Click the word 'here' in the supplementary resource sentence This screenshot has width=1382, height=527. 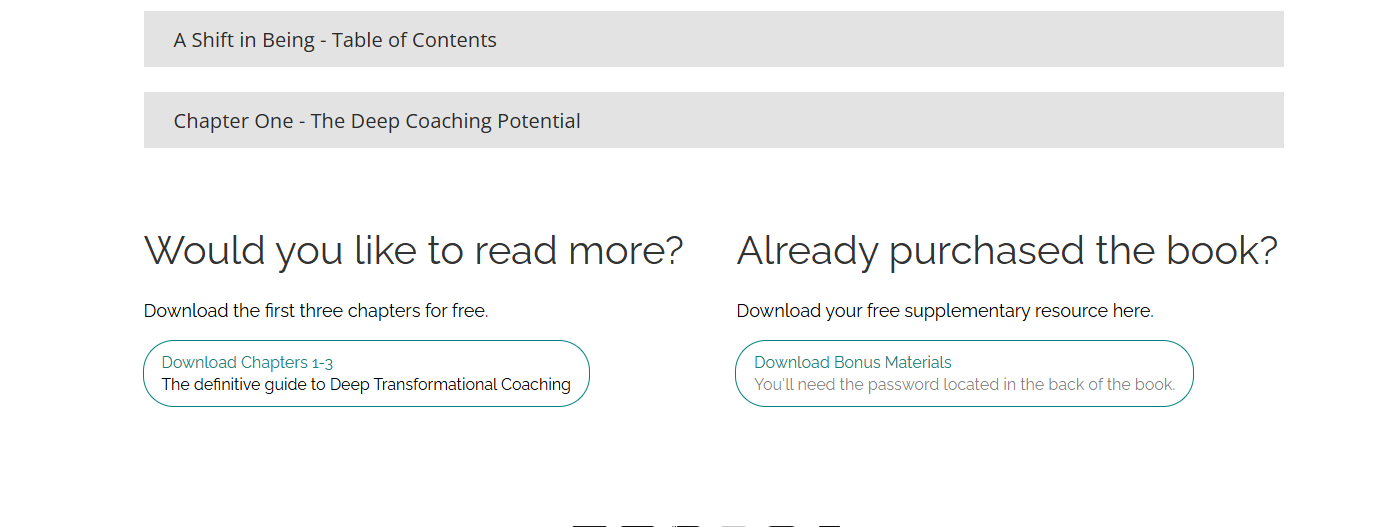click(x=1131, y=311)
